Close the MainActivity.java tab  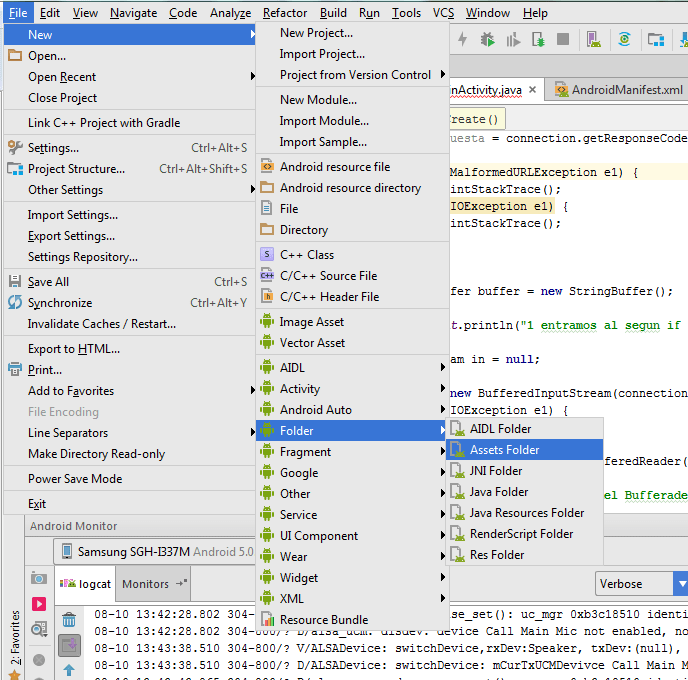point(532,89)
